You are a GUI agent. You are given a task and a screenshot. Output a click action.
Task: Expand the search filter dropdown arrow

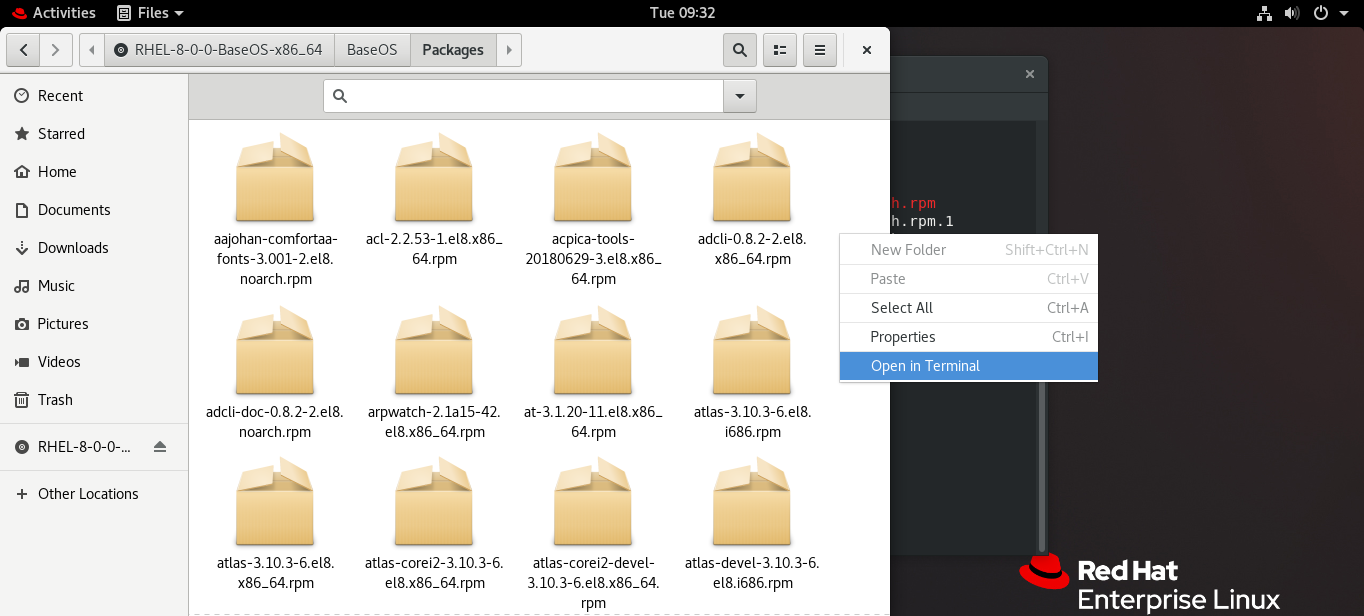(x=740, y=96)
